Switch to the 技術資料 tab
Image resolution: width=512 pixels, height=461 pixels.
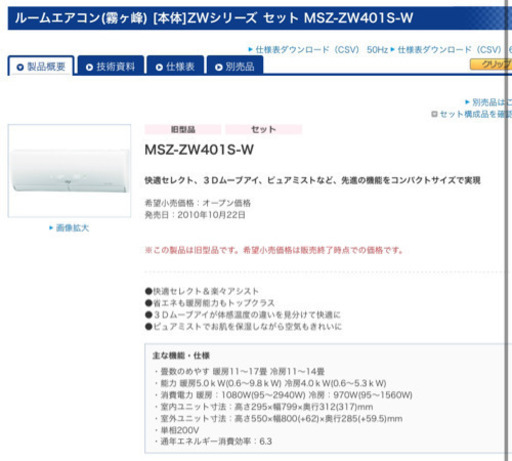coord(111,66)
